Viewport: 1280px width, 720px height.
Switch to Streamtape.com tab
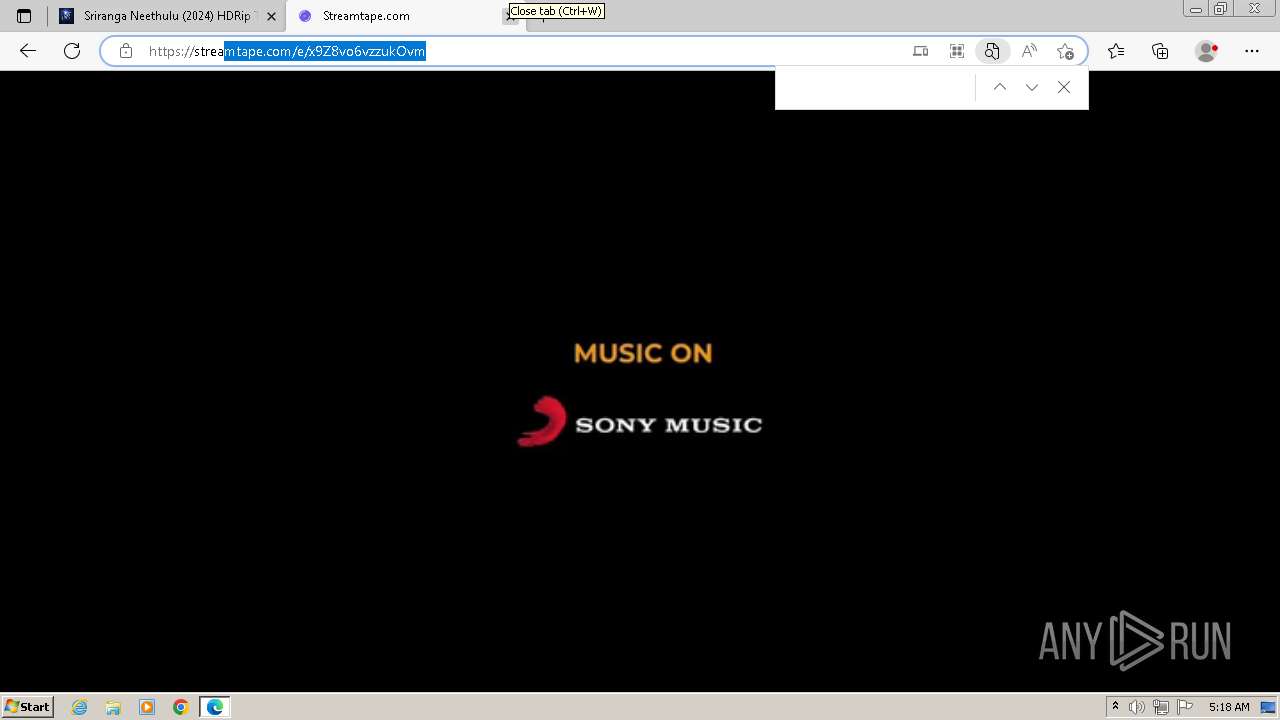click(400, 16)
